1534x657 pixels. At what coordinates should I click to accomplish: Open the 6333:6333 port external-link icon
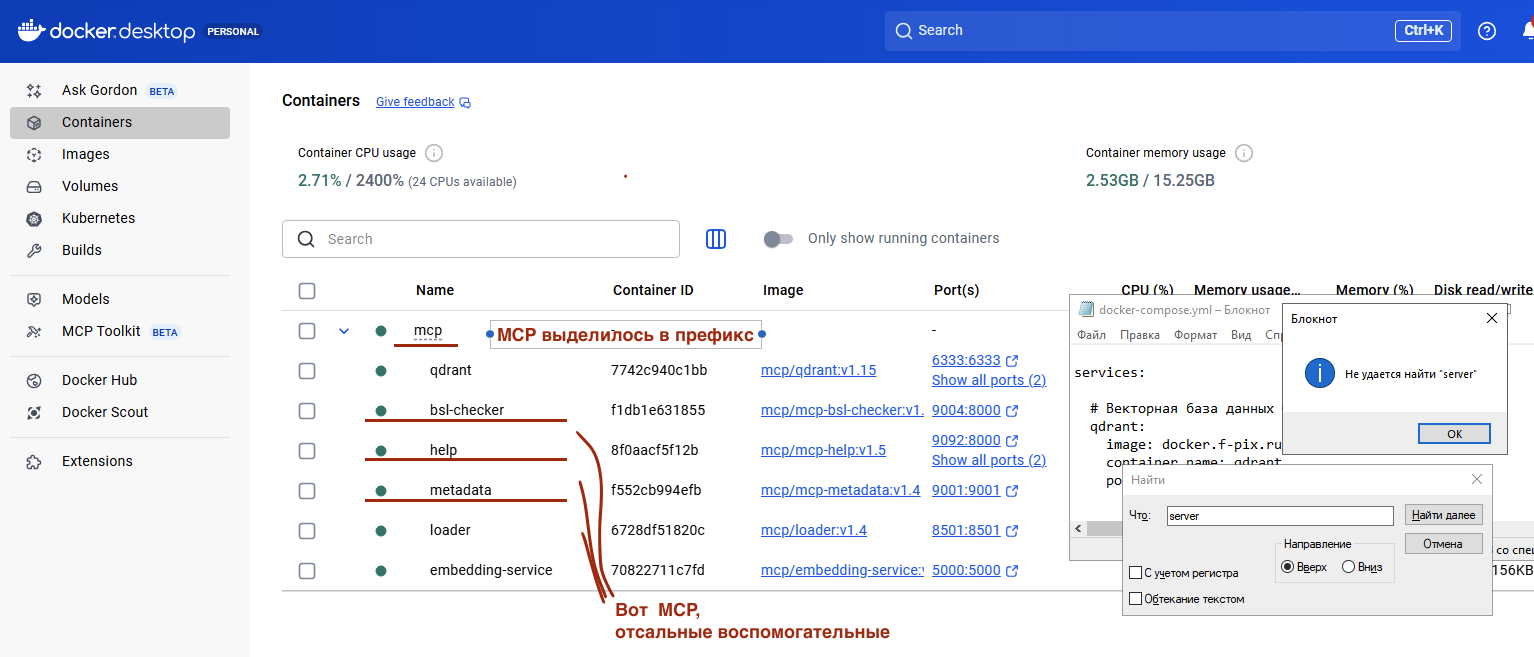click(x=1012, y=360)
